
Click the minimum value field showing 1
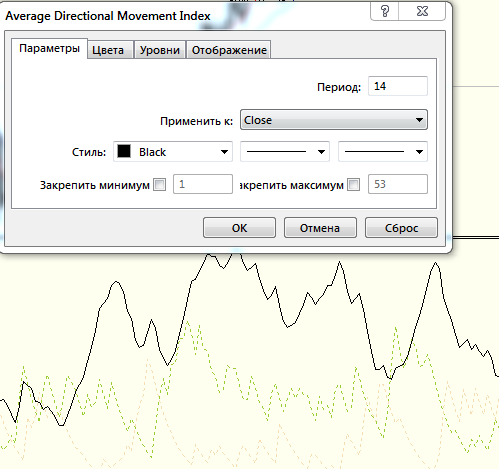pyautogui.click(x=203, y=184)
